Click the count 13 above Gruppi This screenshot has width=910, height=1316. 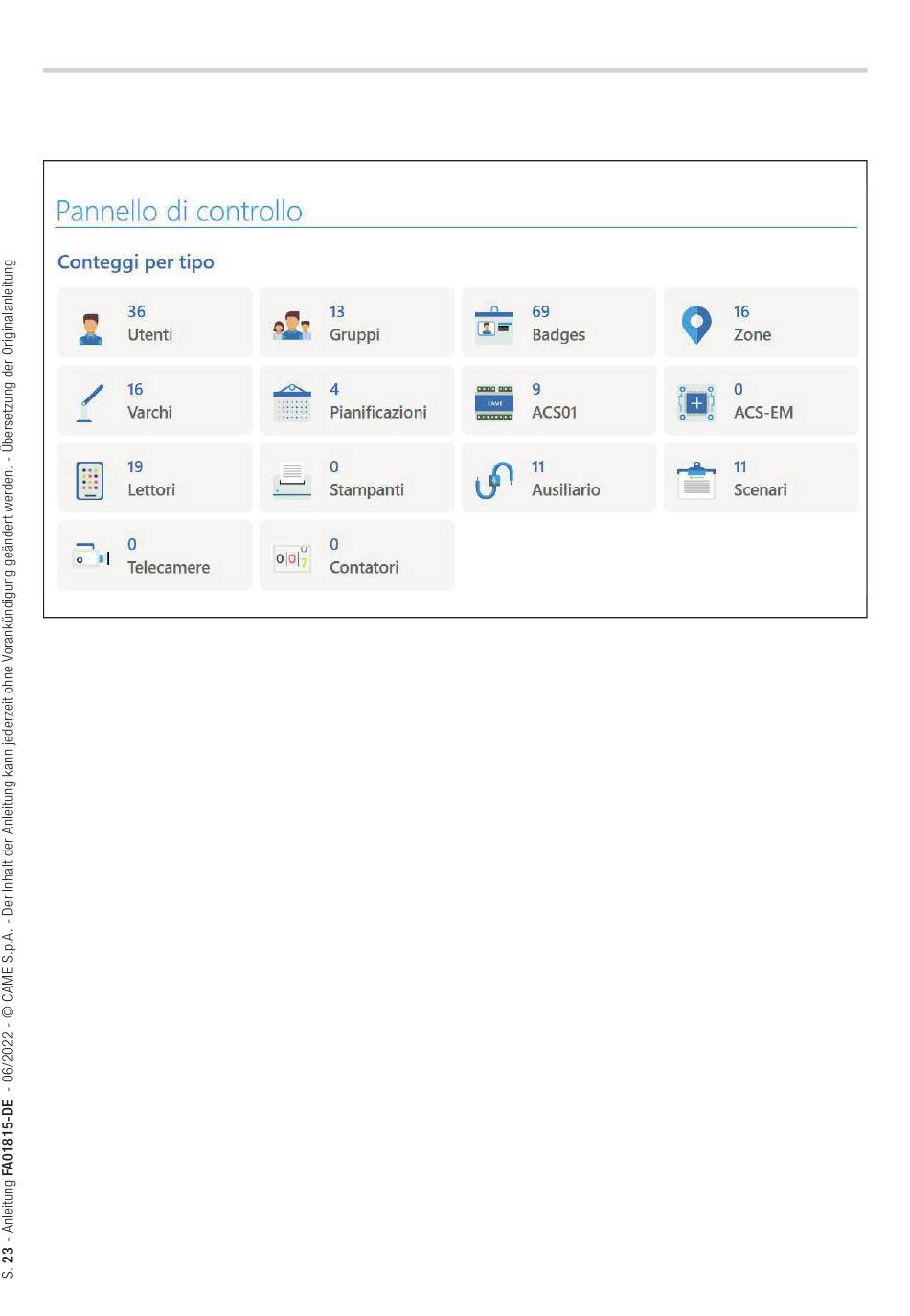(x=337, y=312)
